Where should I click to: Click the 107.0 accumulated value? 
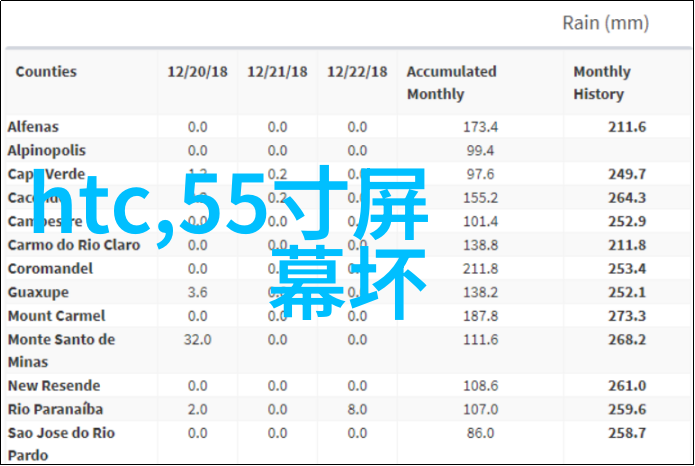coord(480,409)
